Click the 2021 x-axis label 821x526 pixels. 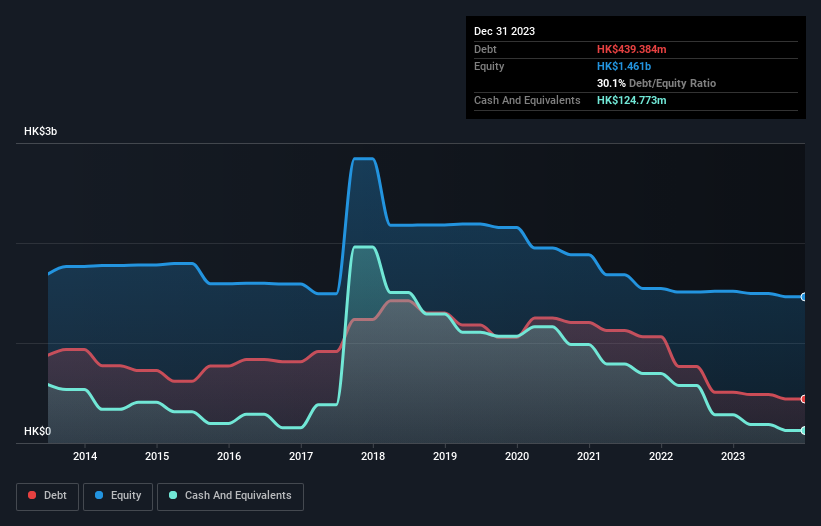[589, 456]
